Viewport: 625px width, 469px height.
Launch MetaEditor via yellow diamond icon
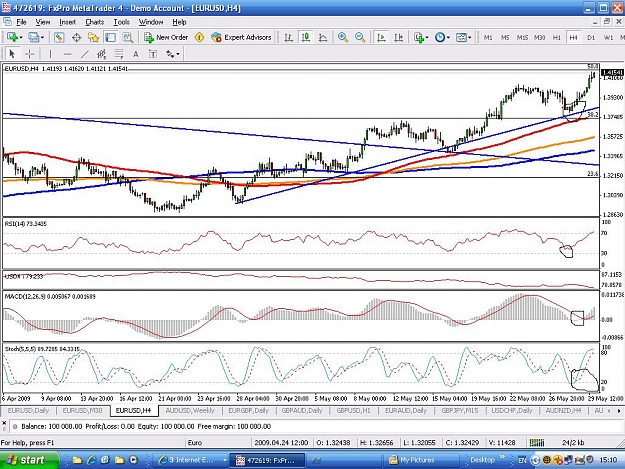click(x=199, y=37)
